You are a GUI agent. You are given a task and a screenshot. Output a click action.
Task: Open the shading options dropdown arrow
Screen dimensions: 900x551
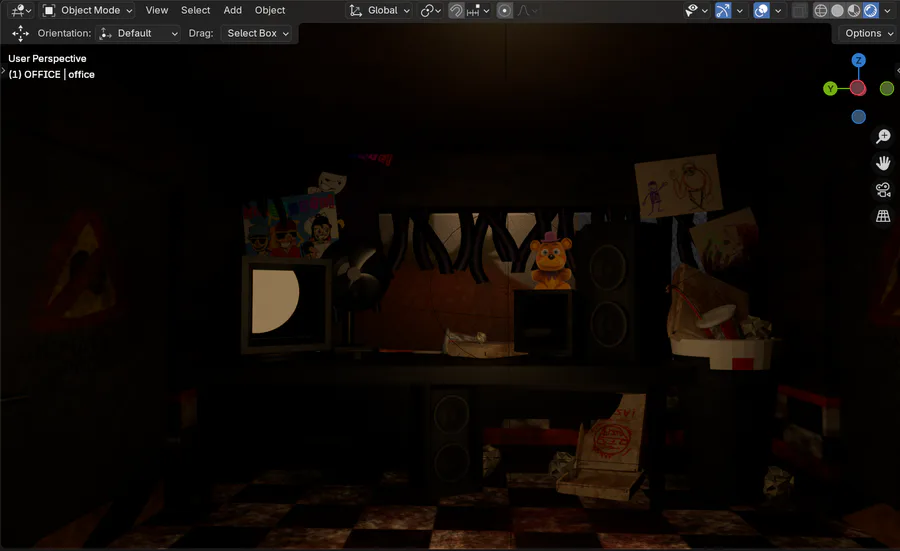(x=887, y=10)
